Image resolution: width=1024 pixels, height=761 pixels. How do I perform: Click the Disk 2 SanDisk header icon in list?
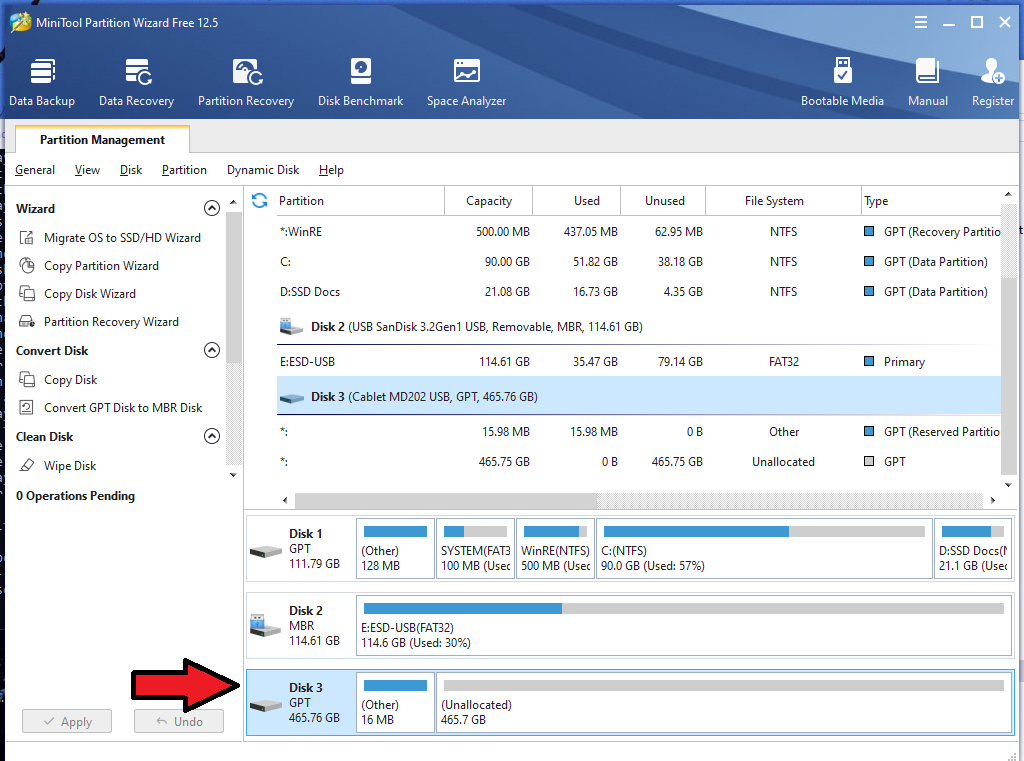click(x=291, y=327)
